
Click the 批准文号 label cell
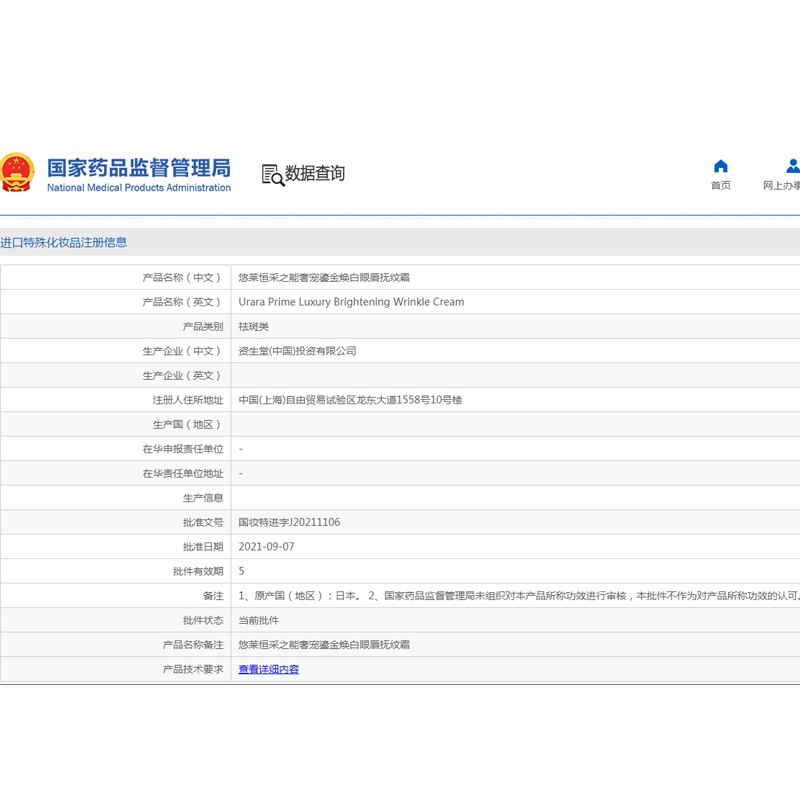point(116,522)
